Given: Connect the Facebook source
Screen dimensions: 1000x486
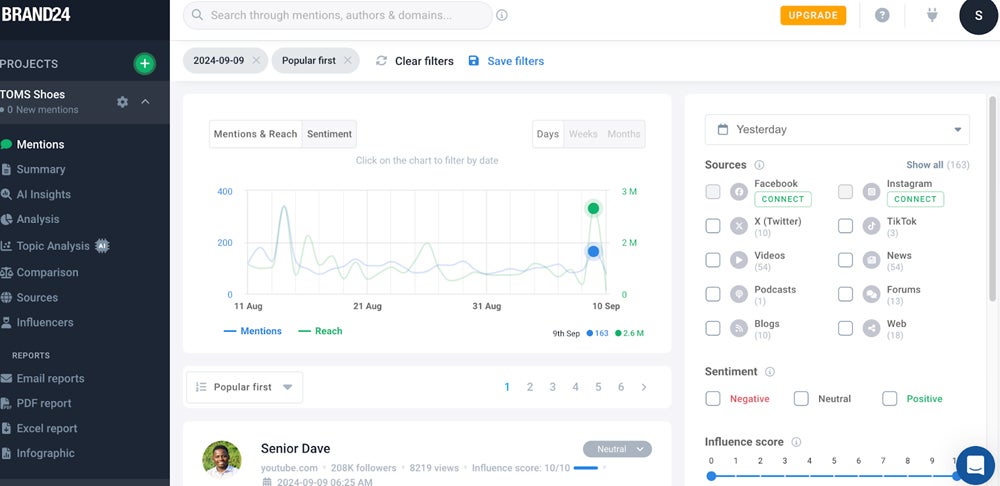Looking at the screenshot, I should click(783, 199).
